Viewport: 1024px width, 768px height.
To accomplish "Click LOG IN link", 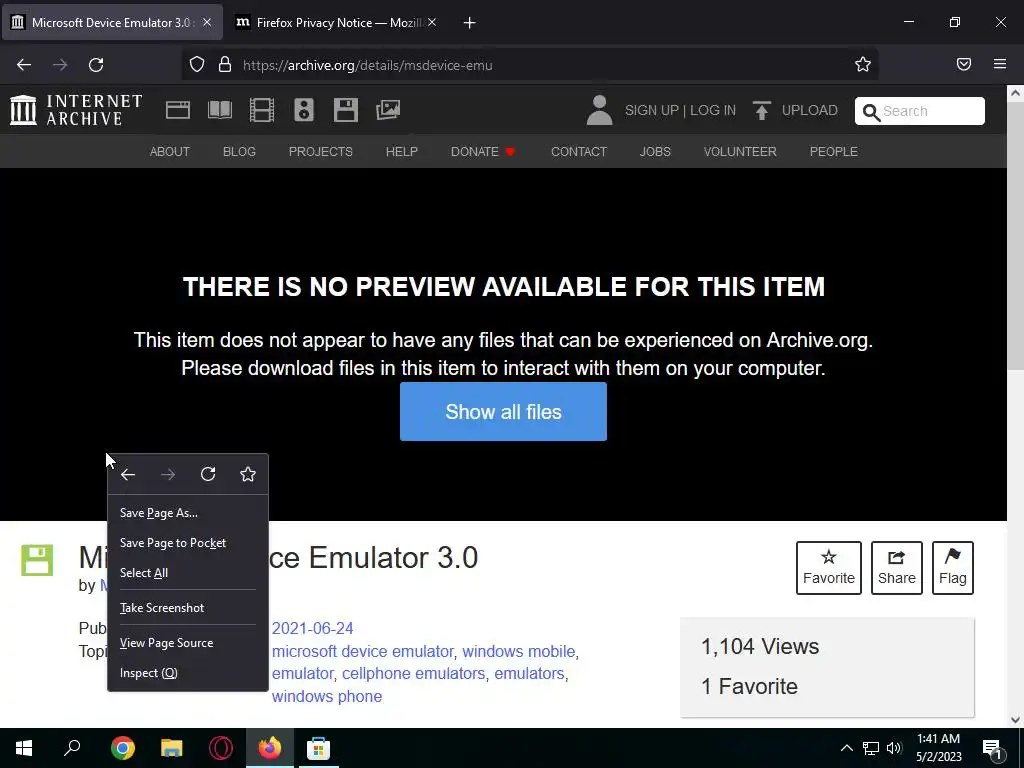I will [713, 110].
